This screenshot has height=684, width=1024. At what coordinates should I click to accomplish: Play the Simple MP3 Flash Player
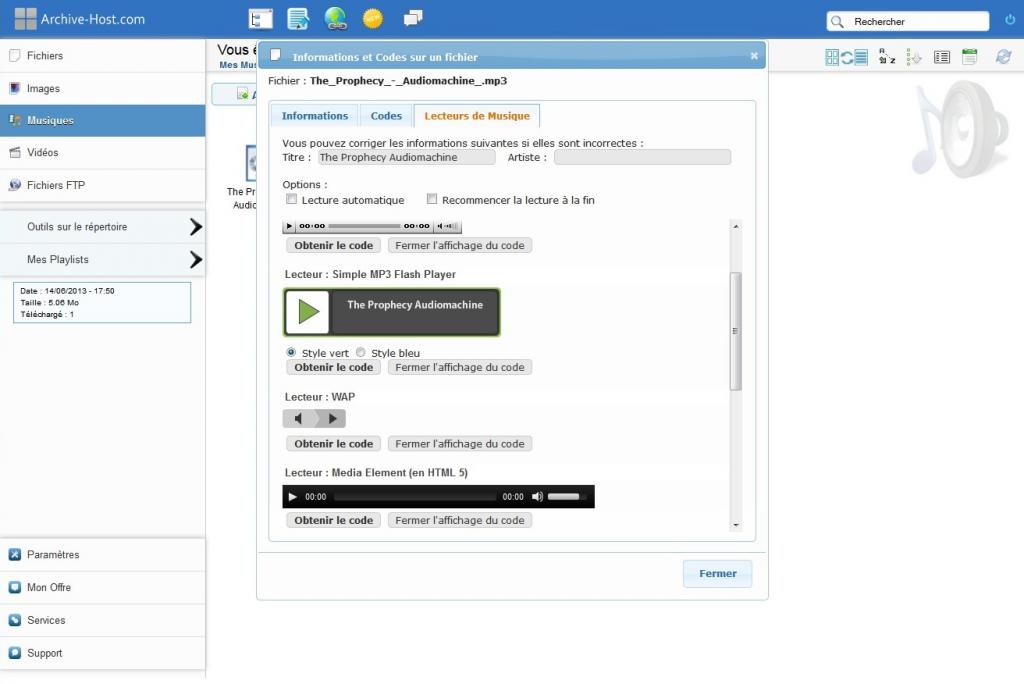pyautogui.click(x=308, y=312)
